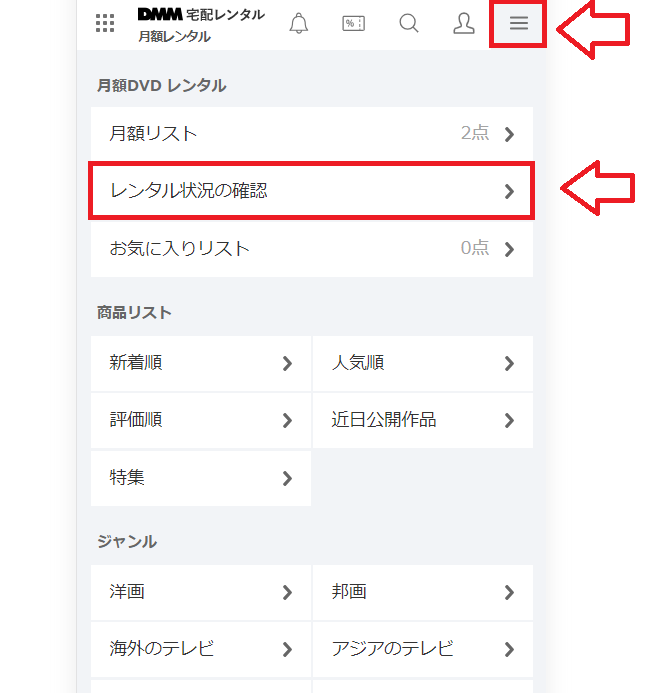Browse アジアのテレビ genre
The width and height of the screenshot is (657, 693).
point(423,649)
